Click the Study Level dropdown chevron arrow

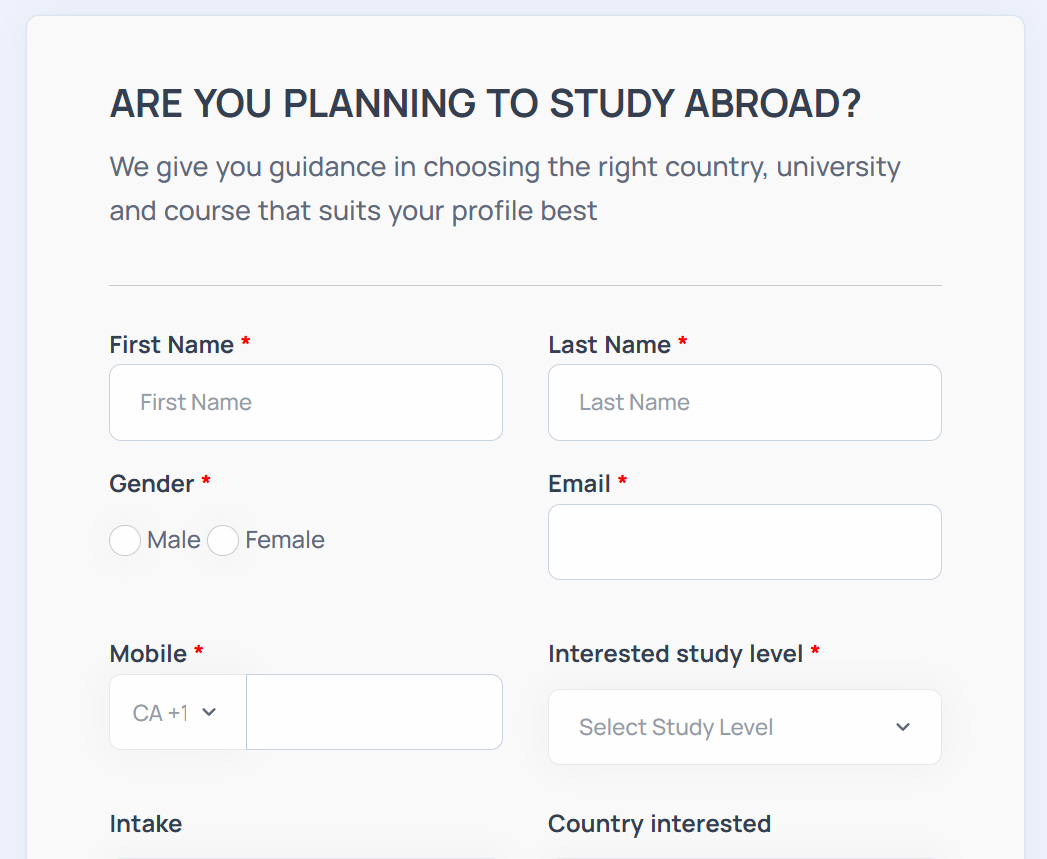tap(903, 727)
